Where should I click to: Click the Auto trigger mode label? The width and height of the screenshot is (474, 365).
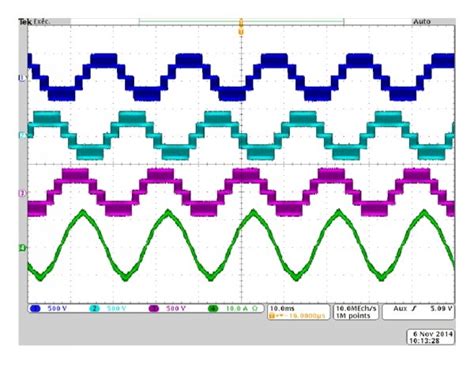(422, 22)
